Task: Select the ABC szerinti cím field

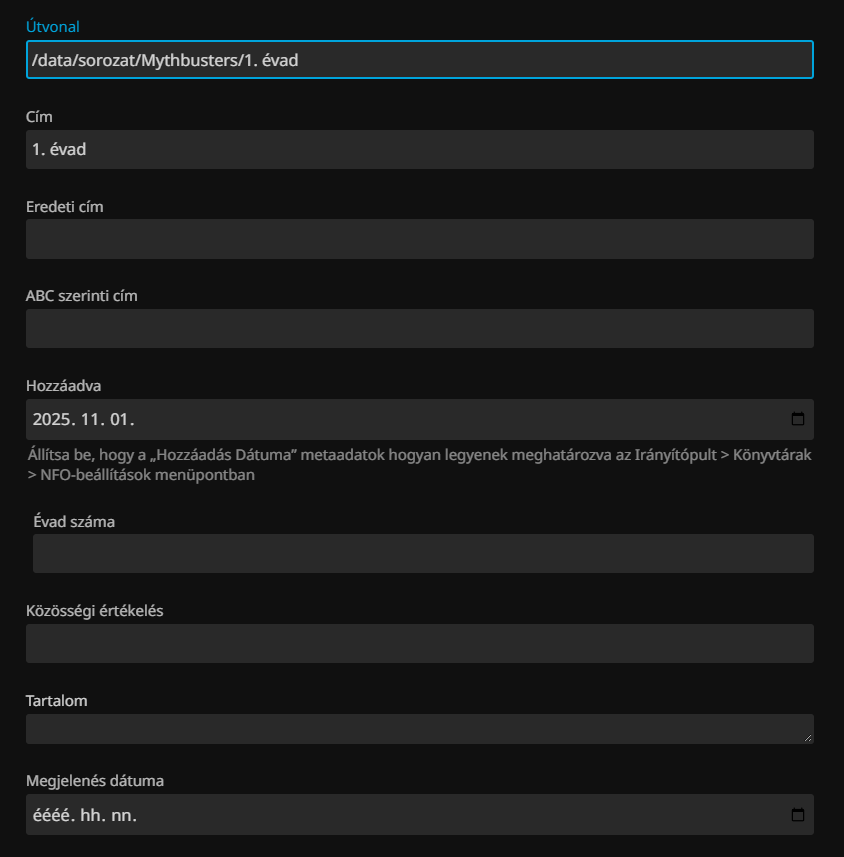Action: (419, 329)
